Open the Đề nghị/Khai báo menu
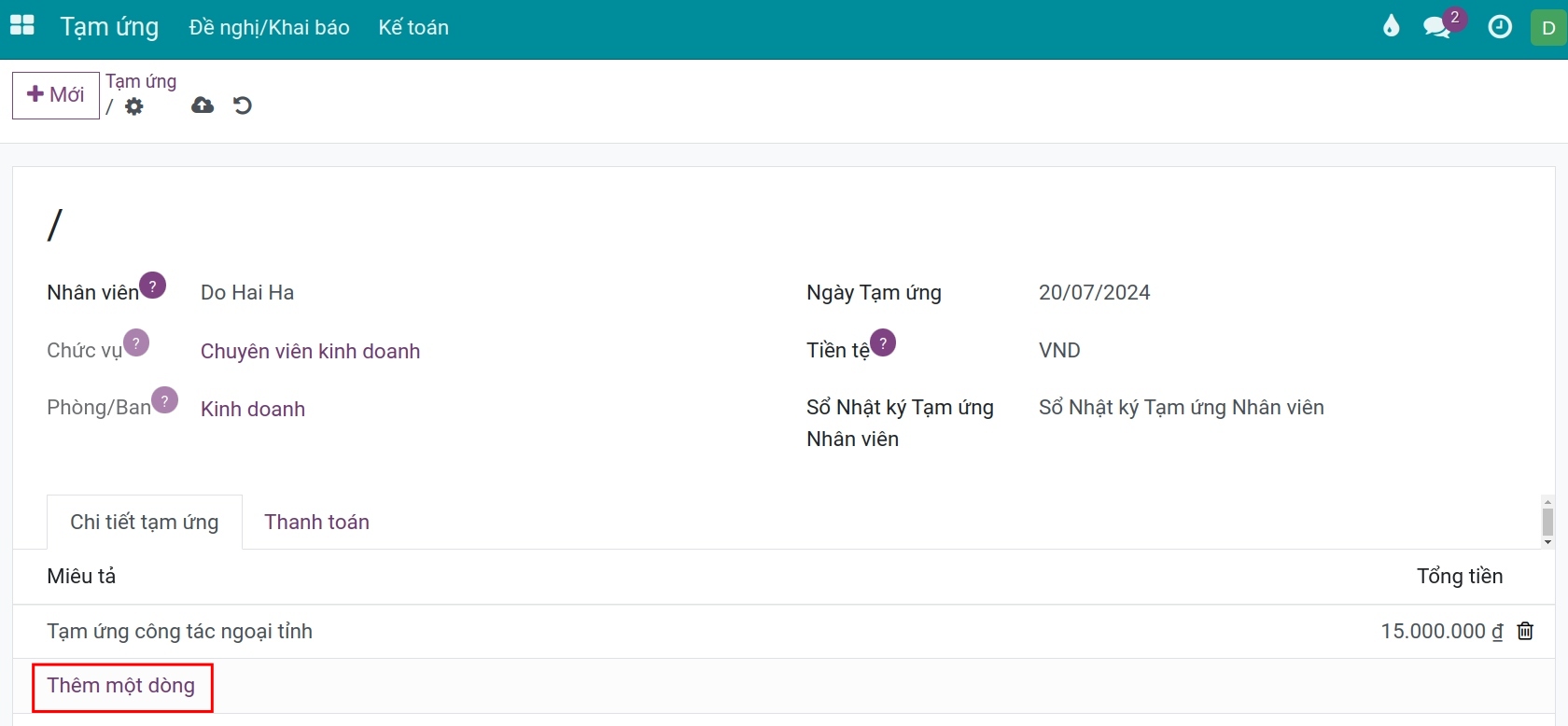 269,28
